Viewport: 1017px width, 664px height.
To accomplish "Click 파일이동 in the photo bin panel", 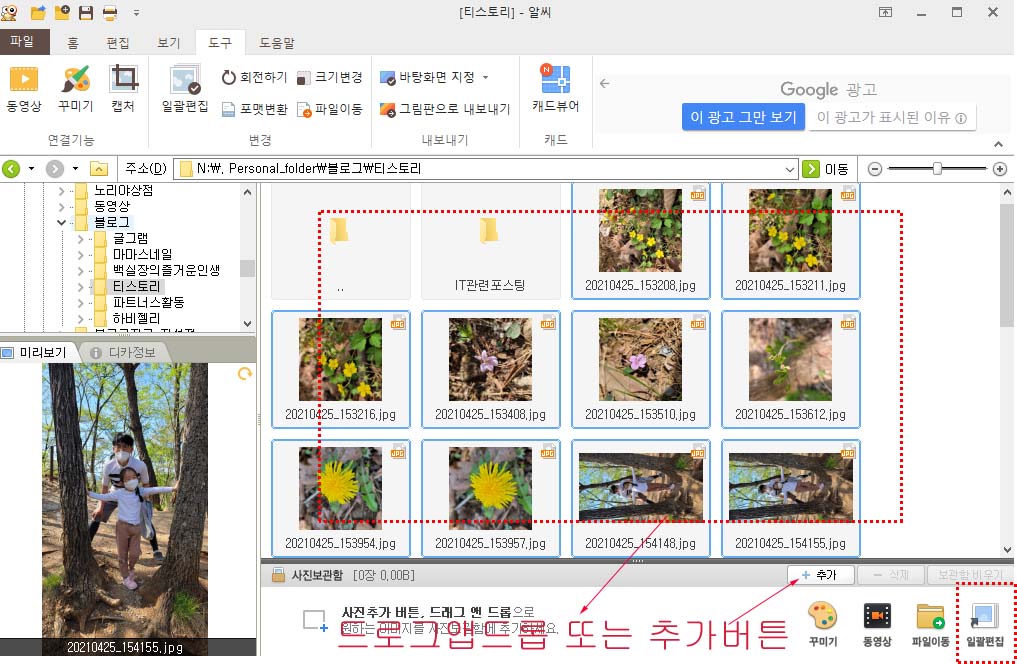I will pyautogui.click(x=930, y=623).
